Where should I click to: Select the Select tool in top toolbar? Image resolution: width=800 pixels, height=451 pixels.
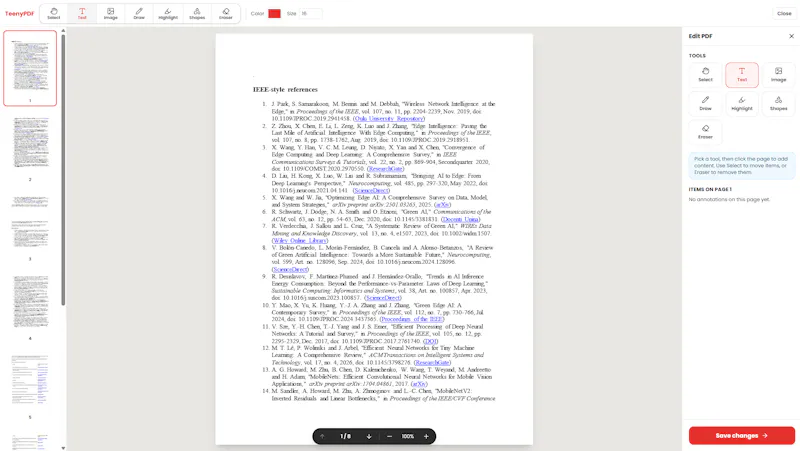pyautogui.click(x=54, y=14)
